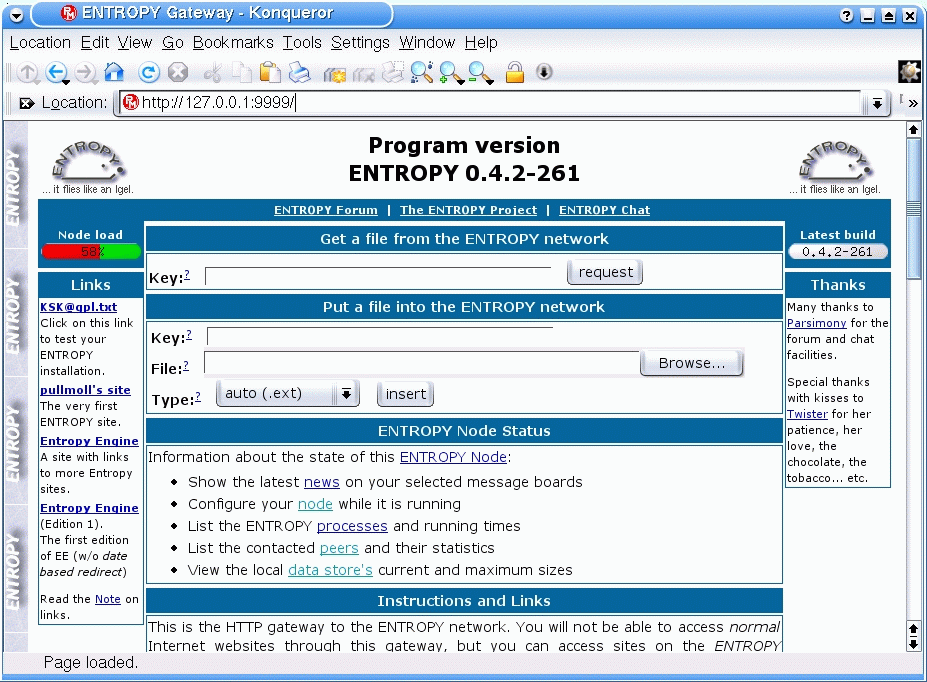Image resolution: width=927 pixels, height=682 pixels.
Task: Open the Twister link
Action: pyautogui.click(x=807, y=414)
